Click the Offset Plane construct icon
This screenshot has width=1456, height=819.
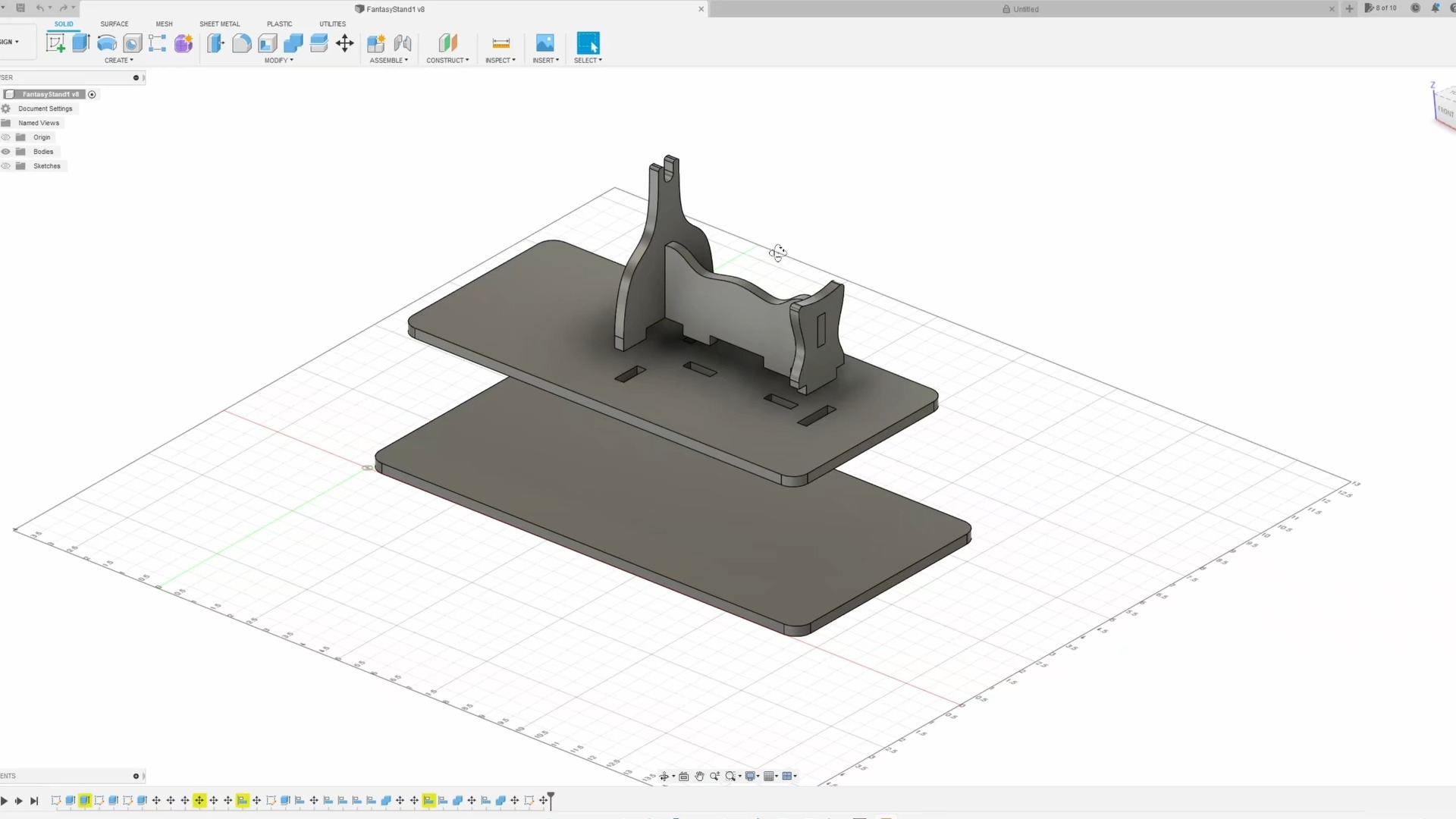[x=448, y=43]
